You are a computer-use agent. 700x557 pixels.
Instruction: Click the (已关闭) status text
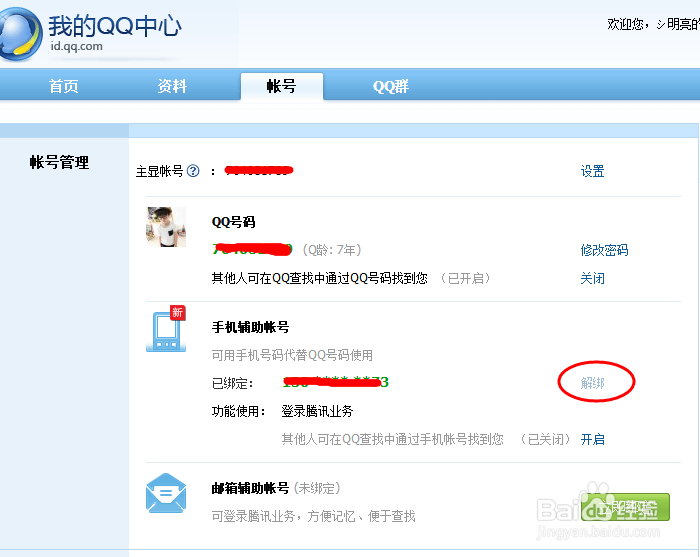(x=546, y=440)
